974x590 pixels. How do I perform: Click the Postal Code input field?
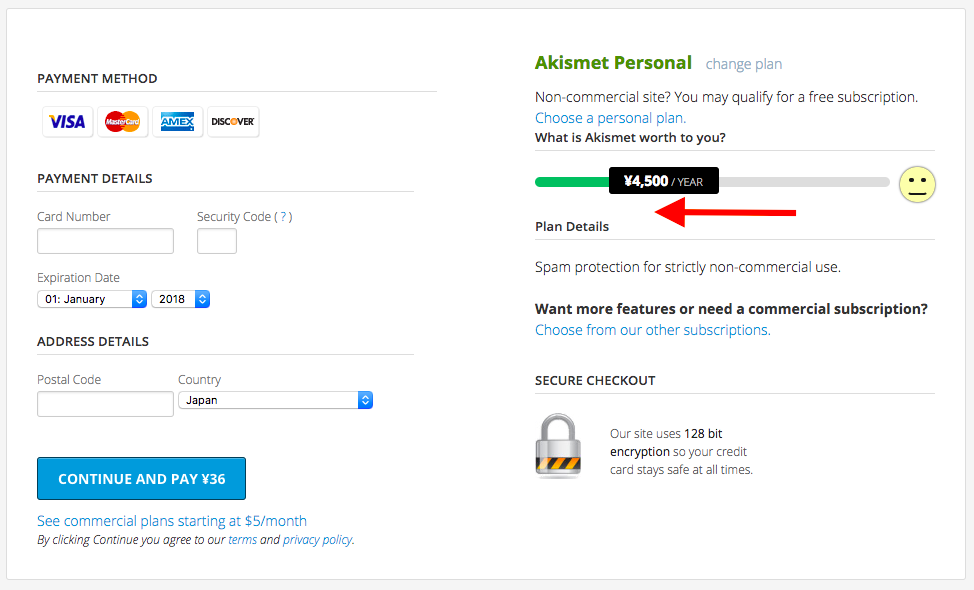pos(105,404)
